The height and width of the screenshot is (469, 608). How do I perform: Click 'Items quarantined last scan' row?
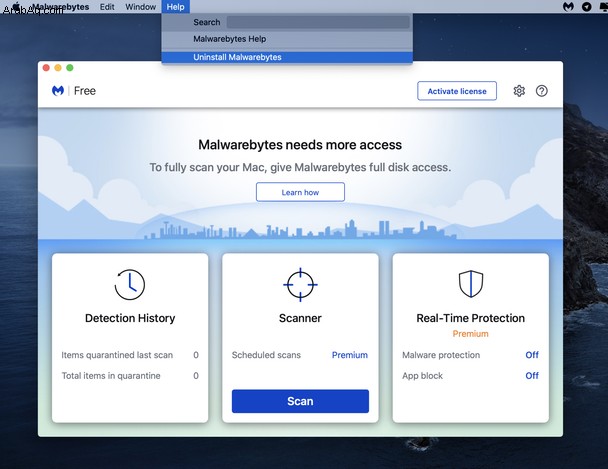(130, 355)
